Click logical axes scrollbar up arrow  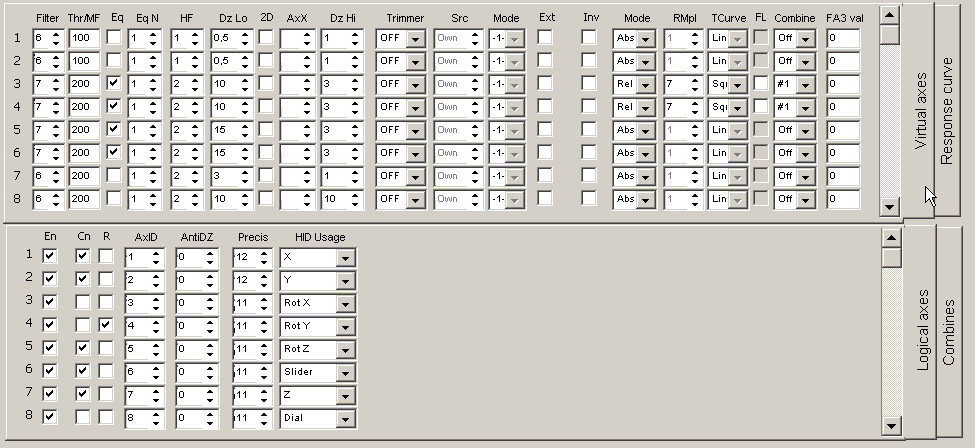(x=892, y=238)
